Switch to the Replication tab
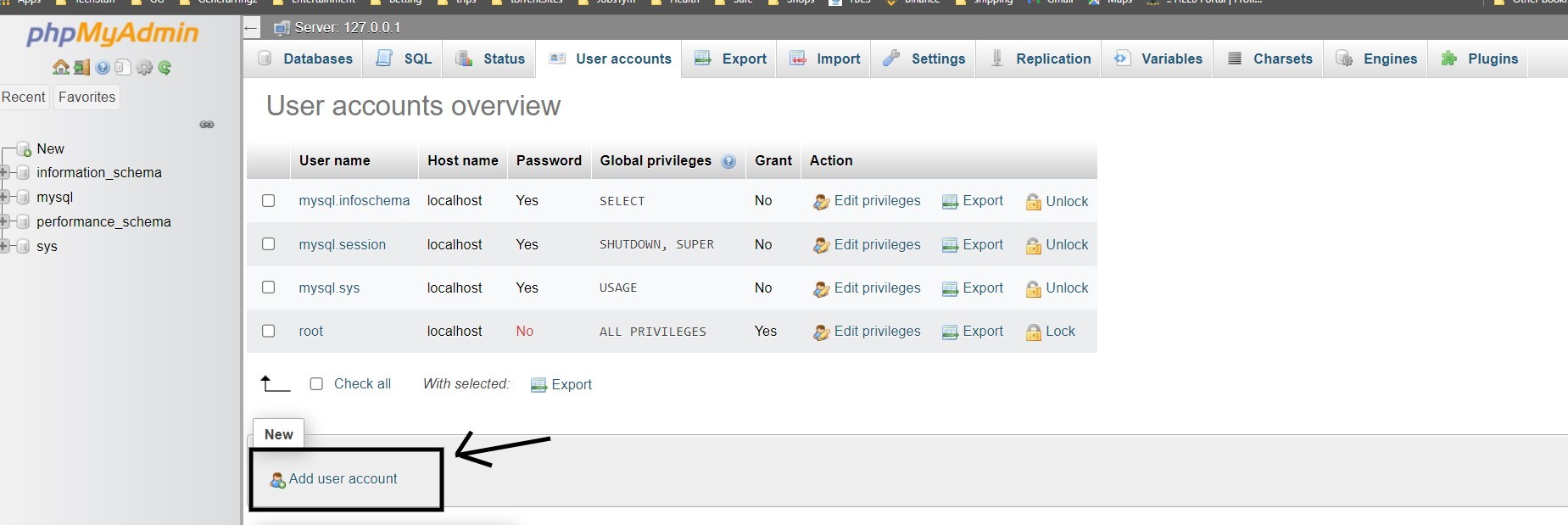Viewport: 1568px width, 525px height. pos(1041,59)
